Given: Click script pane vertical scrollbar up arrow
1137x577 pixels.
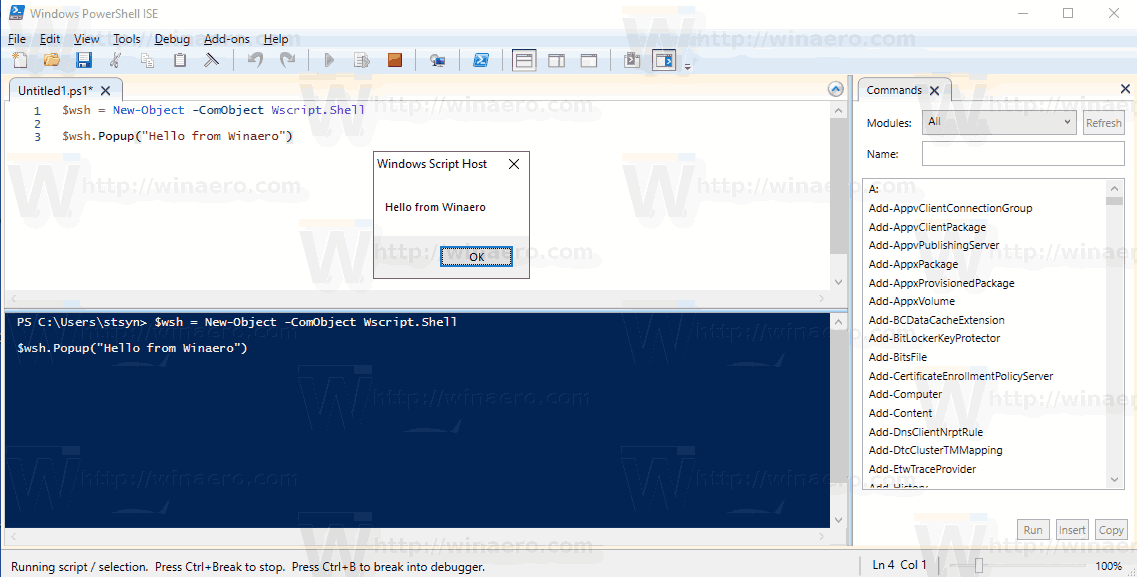Looking at the screenshot, I should [x=838, y=111].
